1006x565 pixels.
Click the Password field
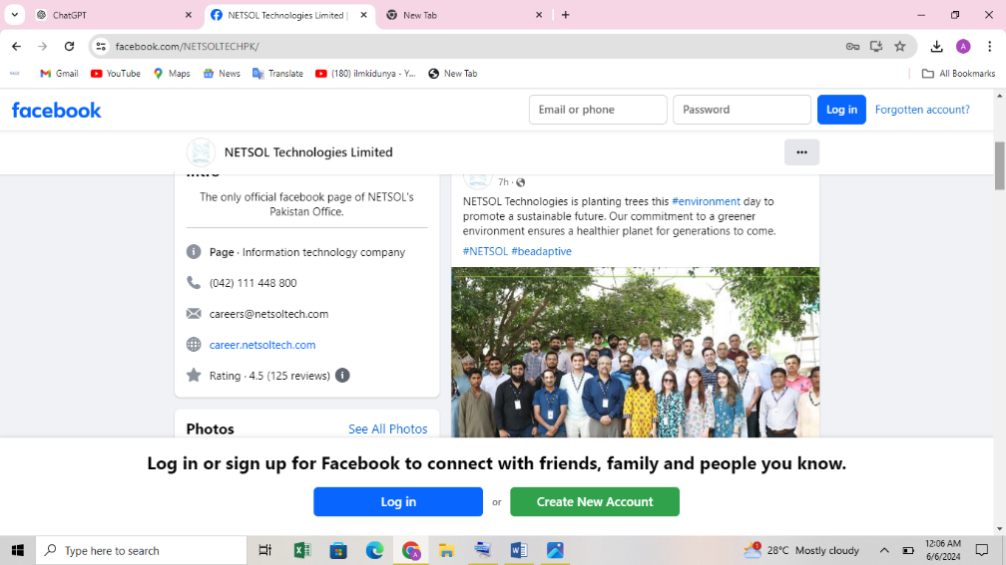point(742,110)
